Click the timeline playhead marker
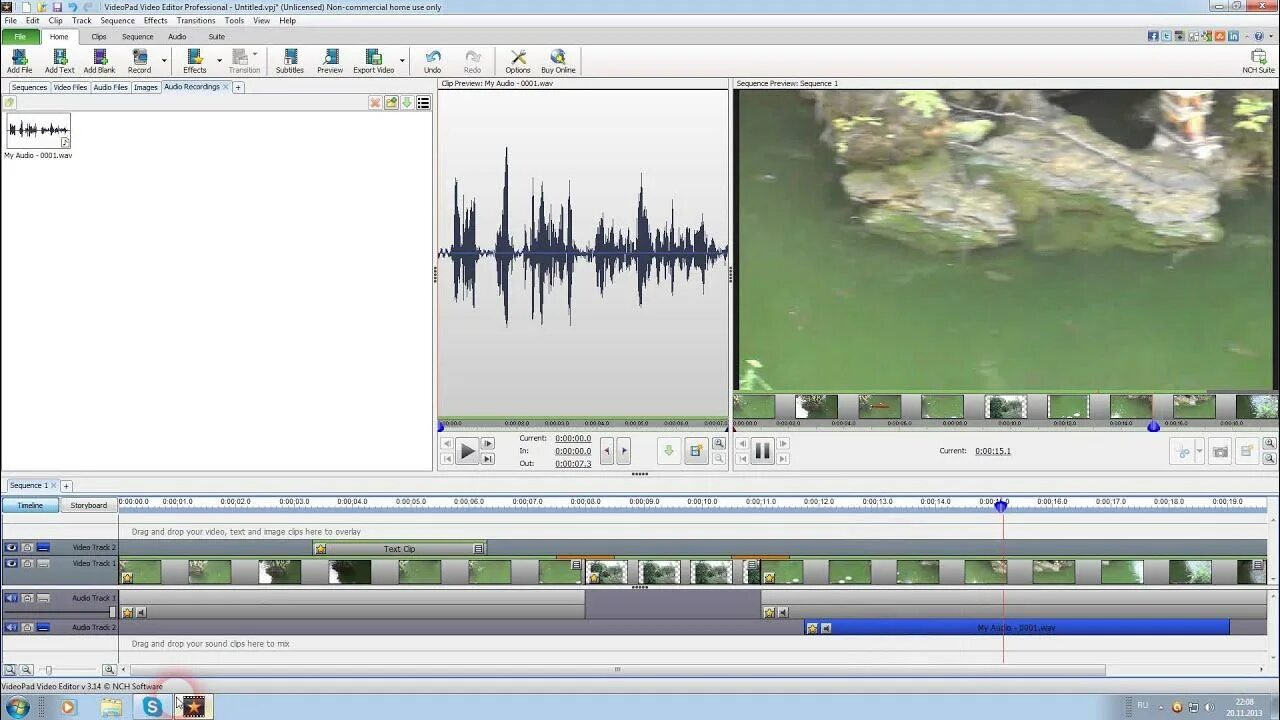 (x=1001, y=506)
